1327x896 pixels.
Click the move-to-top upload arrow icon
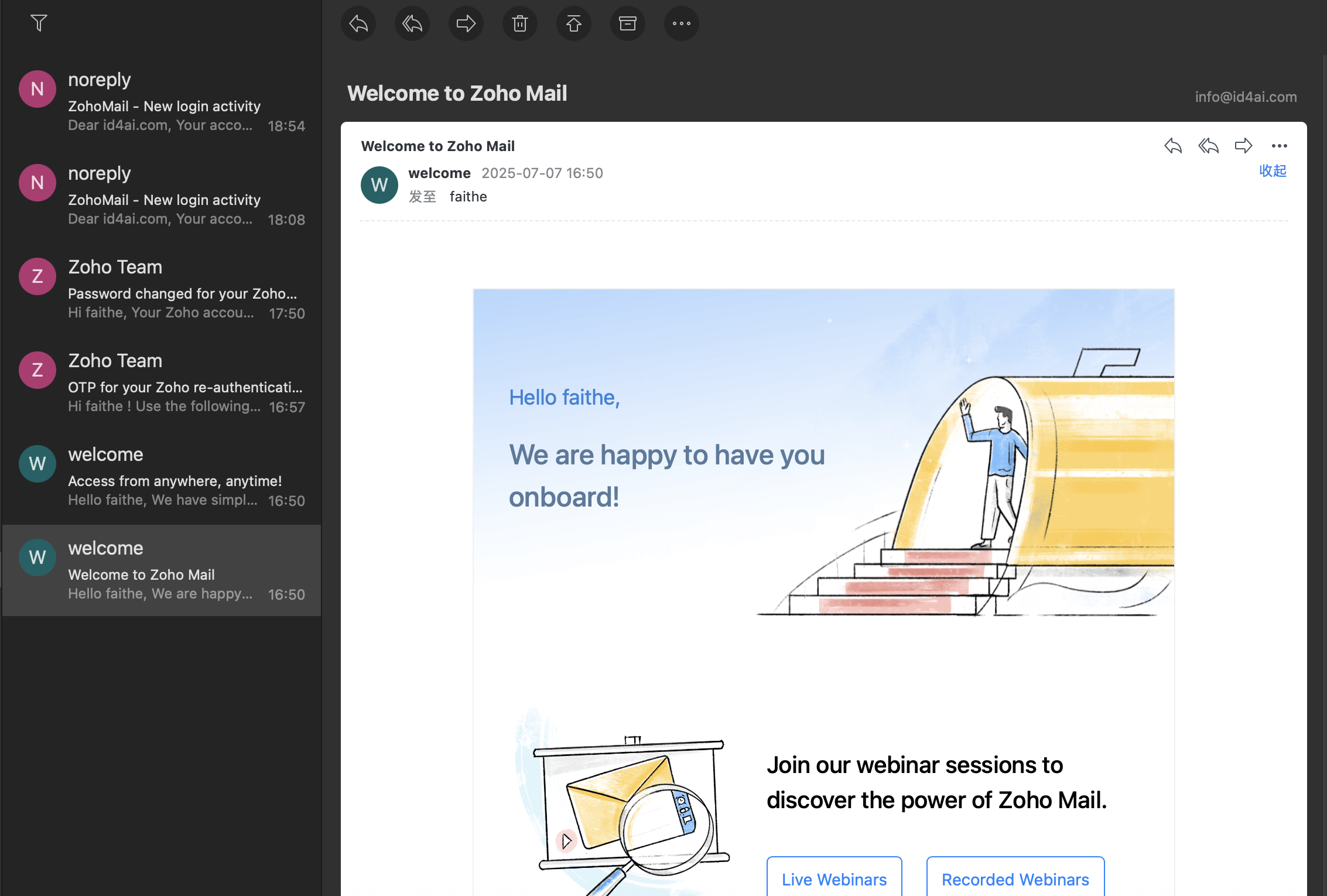[x=574, y=23]
